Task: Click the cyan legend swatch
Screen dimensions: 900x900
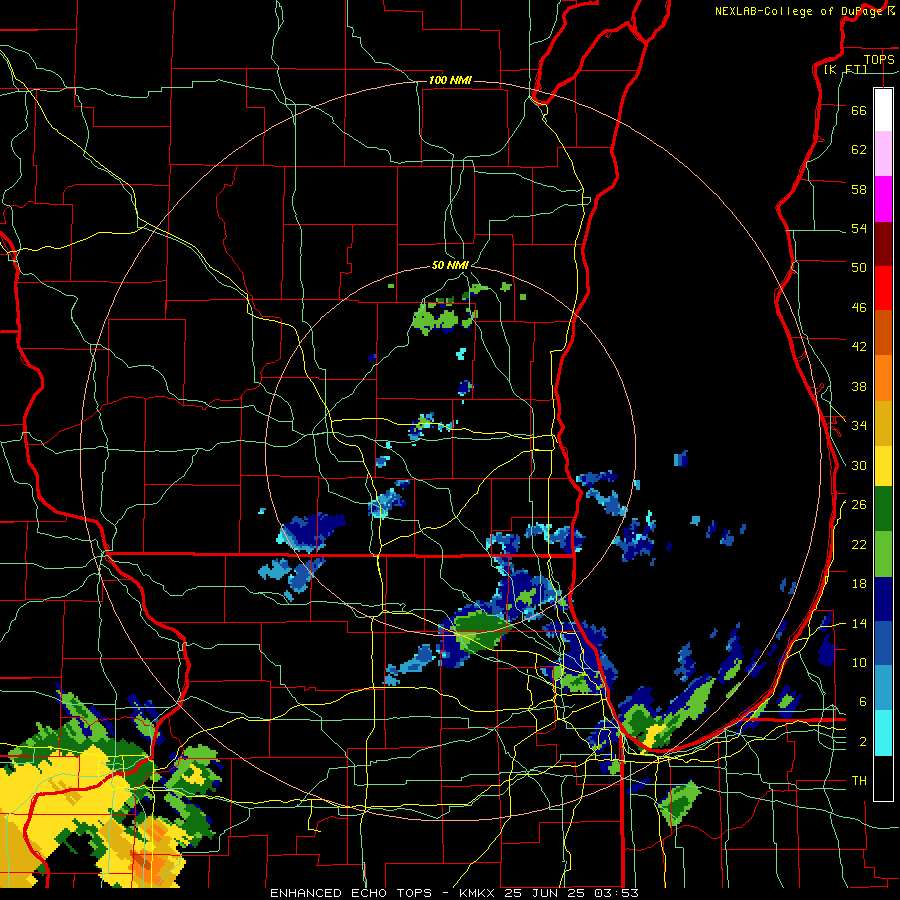Action: pos(883,733)
